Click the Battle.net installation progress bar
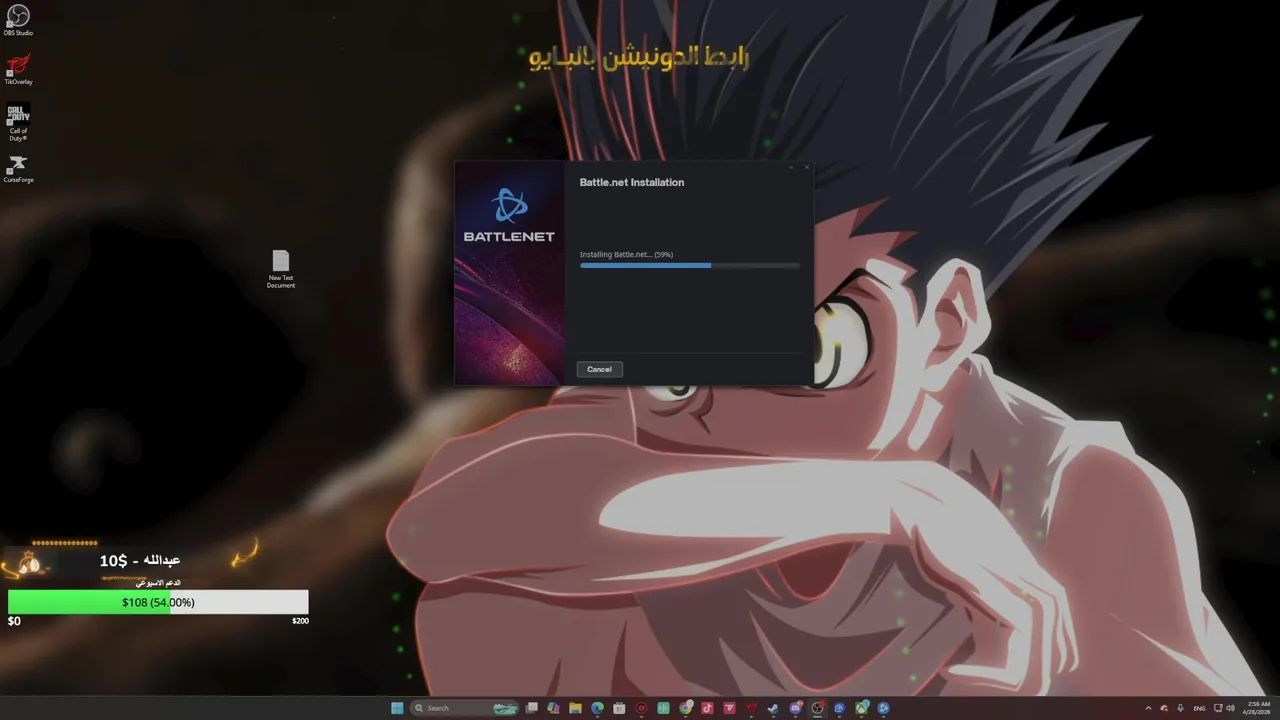 [690, 265]
